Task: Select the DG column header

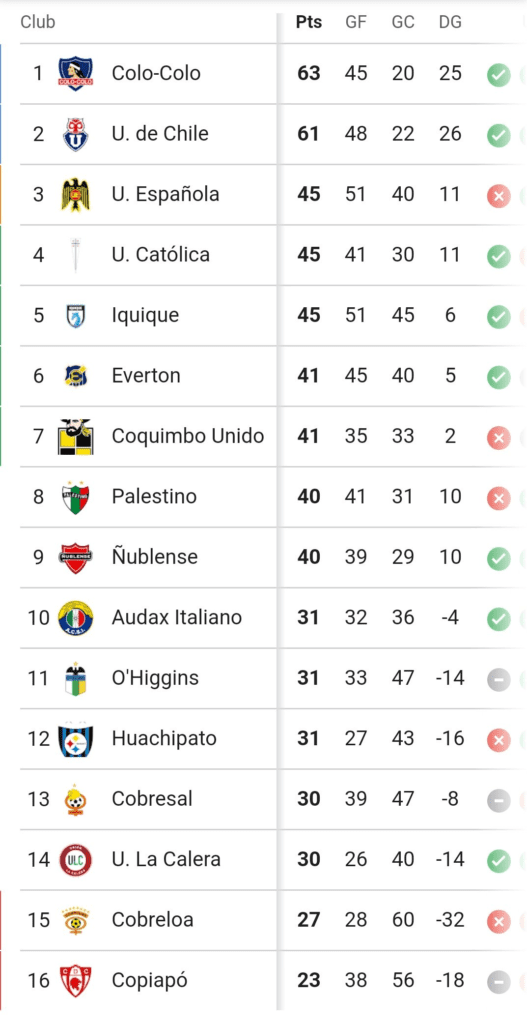Action: (450, 22)
